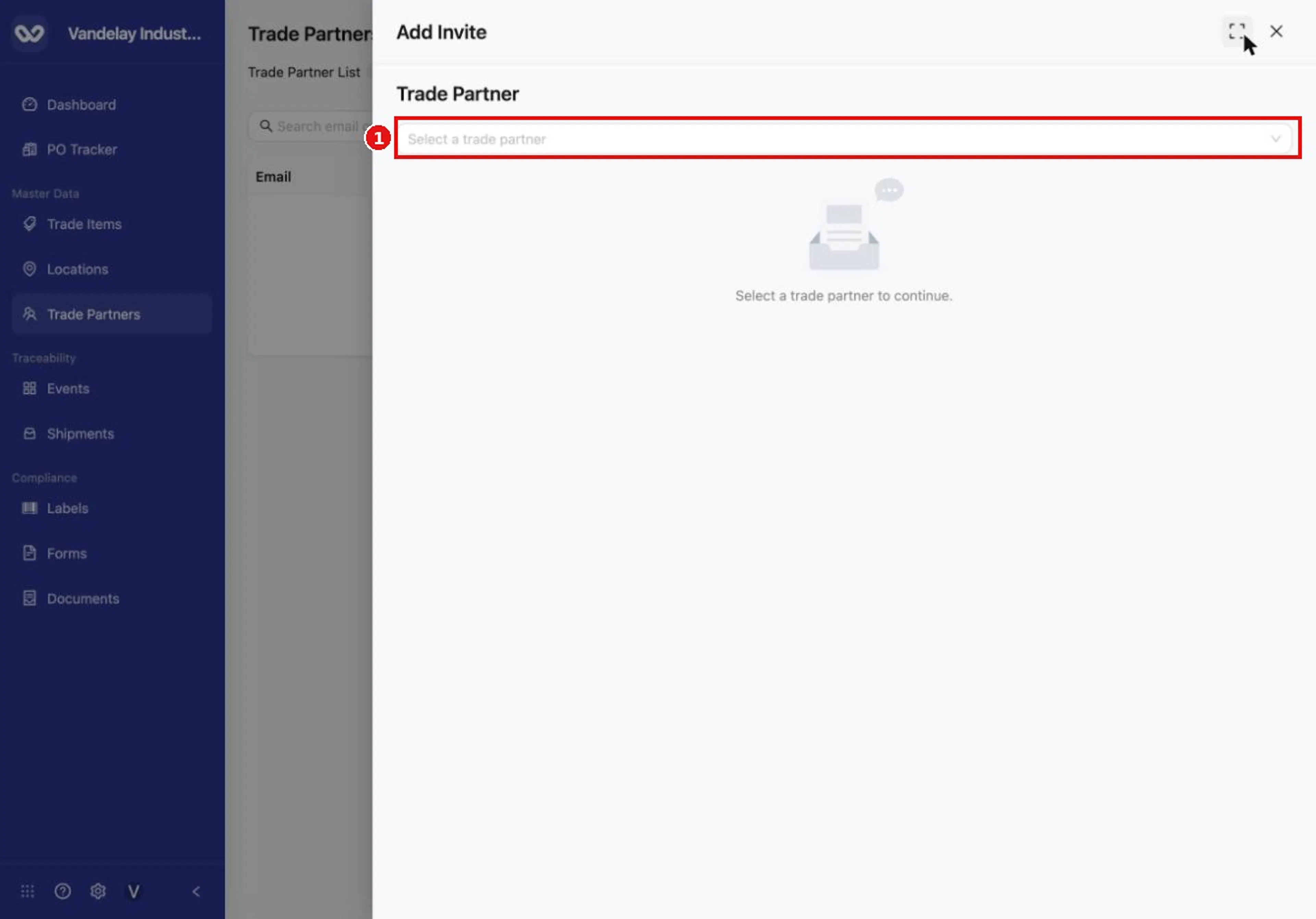Click the Vandelay Industries logo

pos(29,33)
